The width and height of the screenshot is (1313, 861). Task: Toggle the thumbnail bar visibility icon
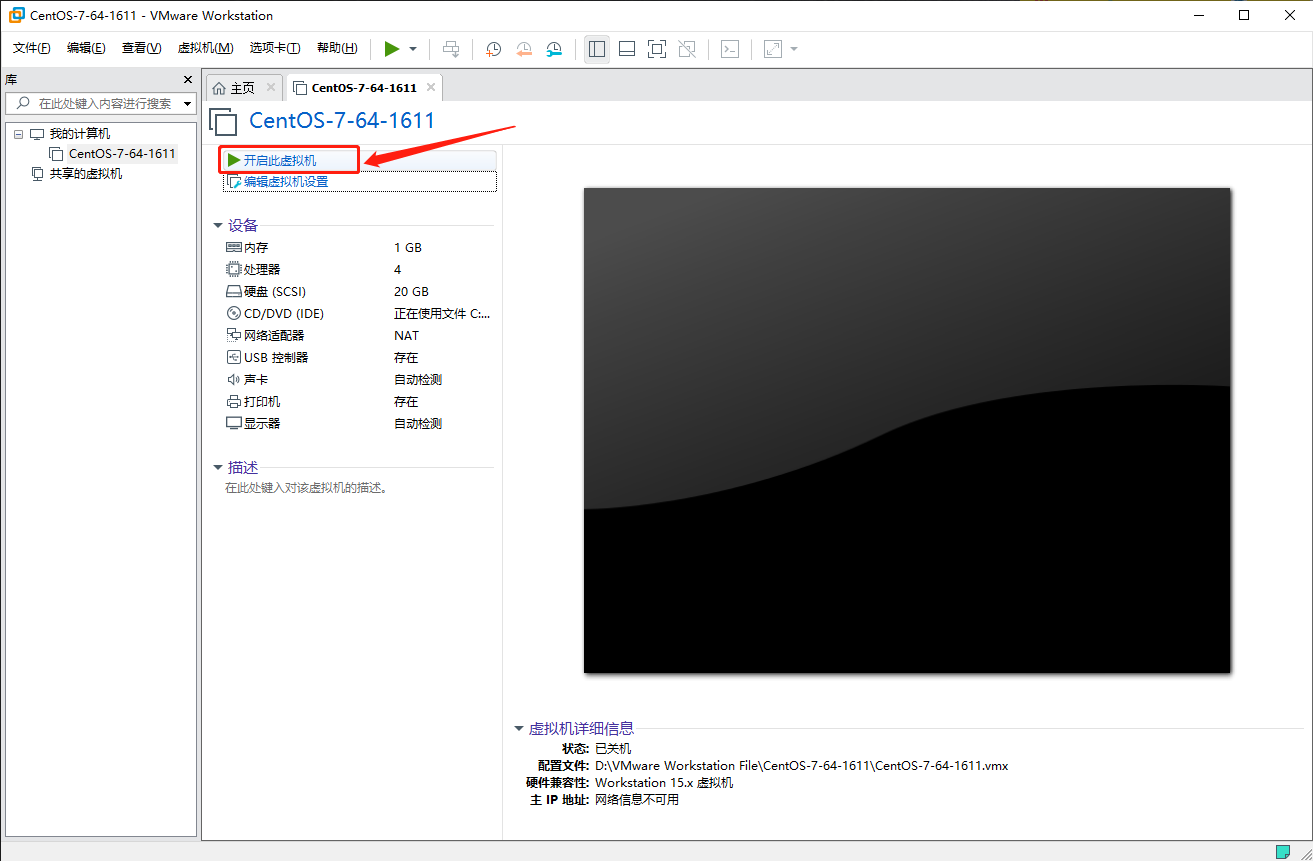click(x=626, y=48)
